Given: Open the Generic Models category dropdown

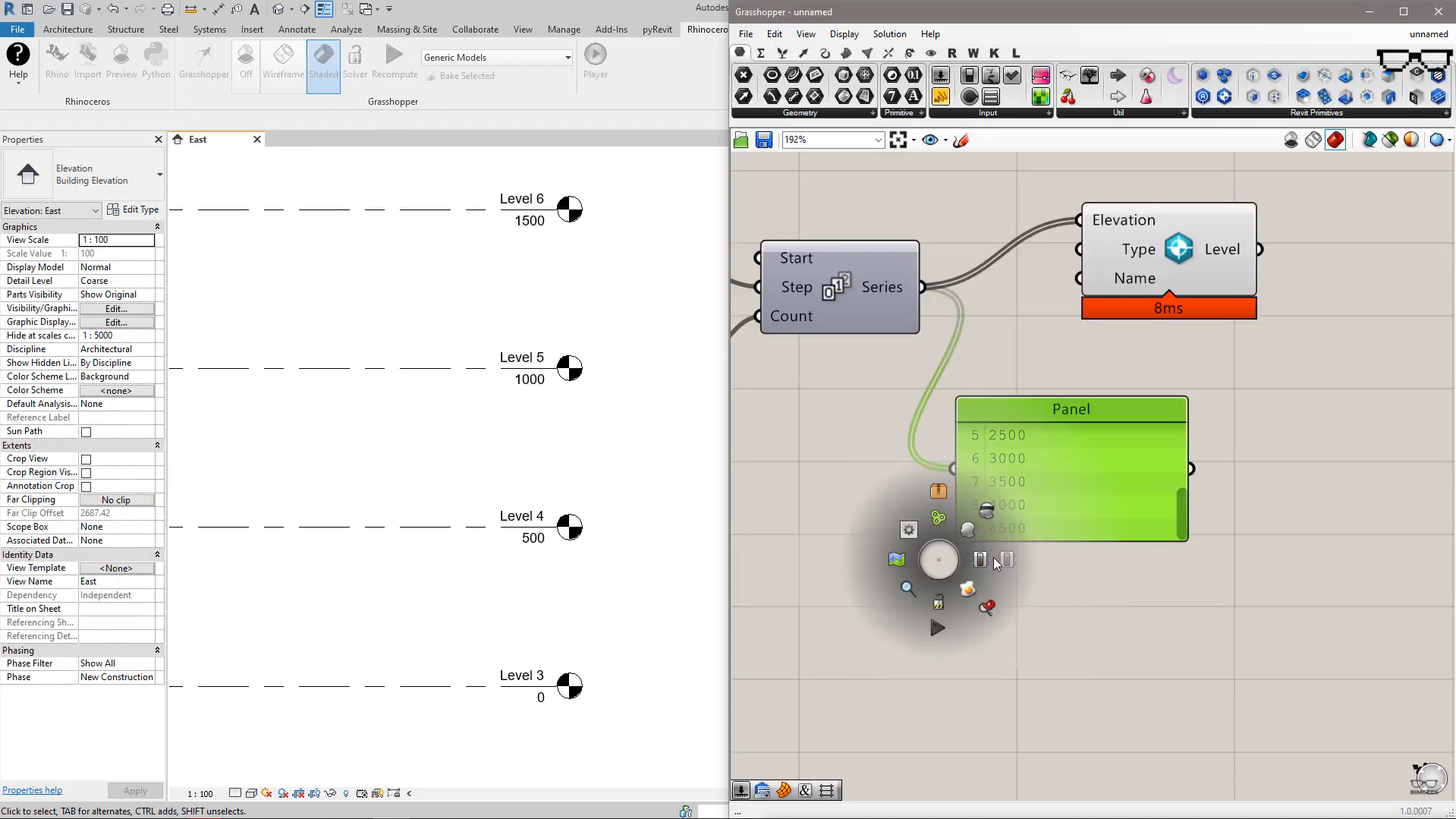Looking at the screenshot, I should coord(567,58).
